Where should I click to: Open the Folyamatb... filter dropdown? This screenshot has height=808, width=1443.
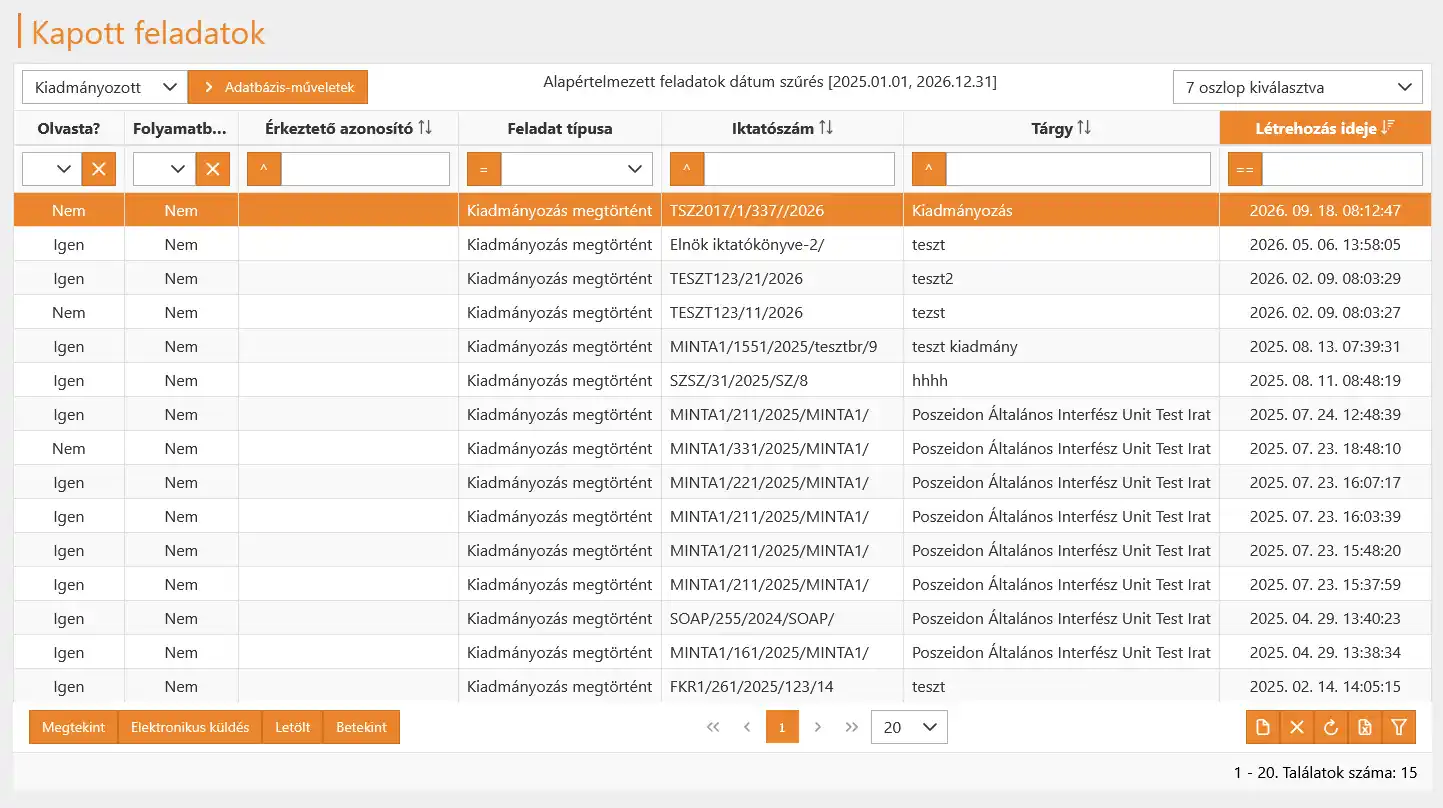(x=165, y=169)
